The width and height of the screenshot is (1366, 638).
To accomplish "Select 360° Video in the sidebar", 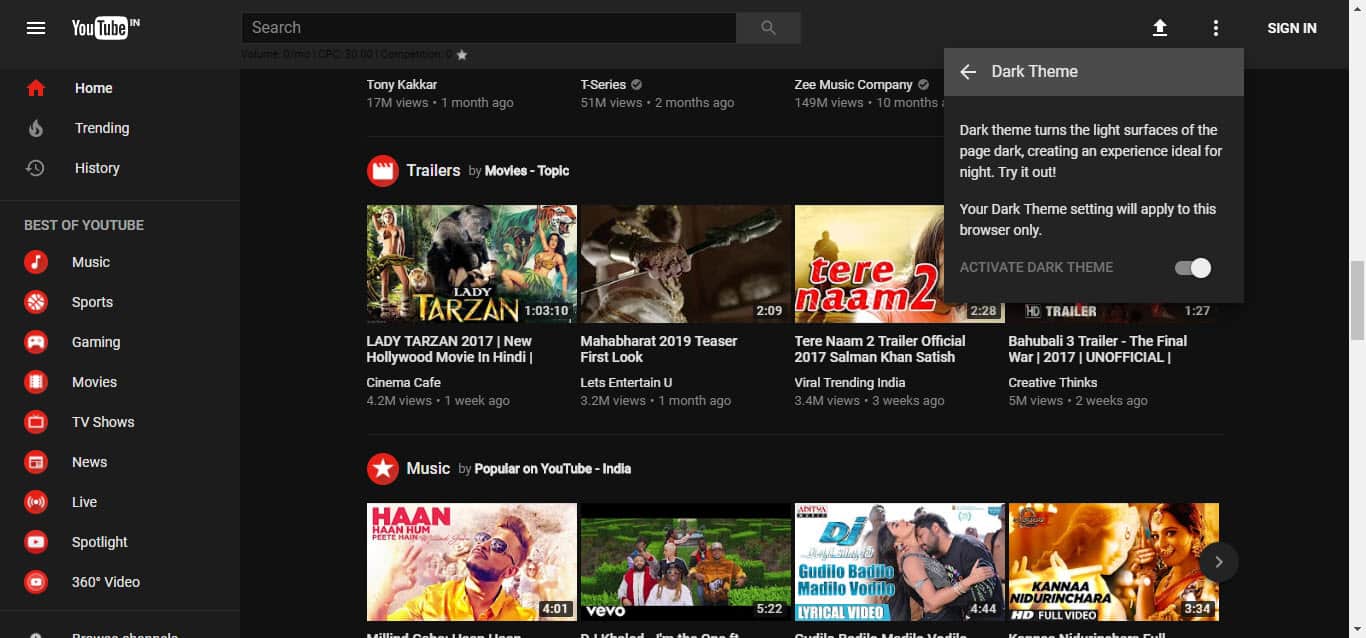I will (120, 582).
